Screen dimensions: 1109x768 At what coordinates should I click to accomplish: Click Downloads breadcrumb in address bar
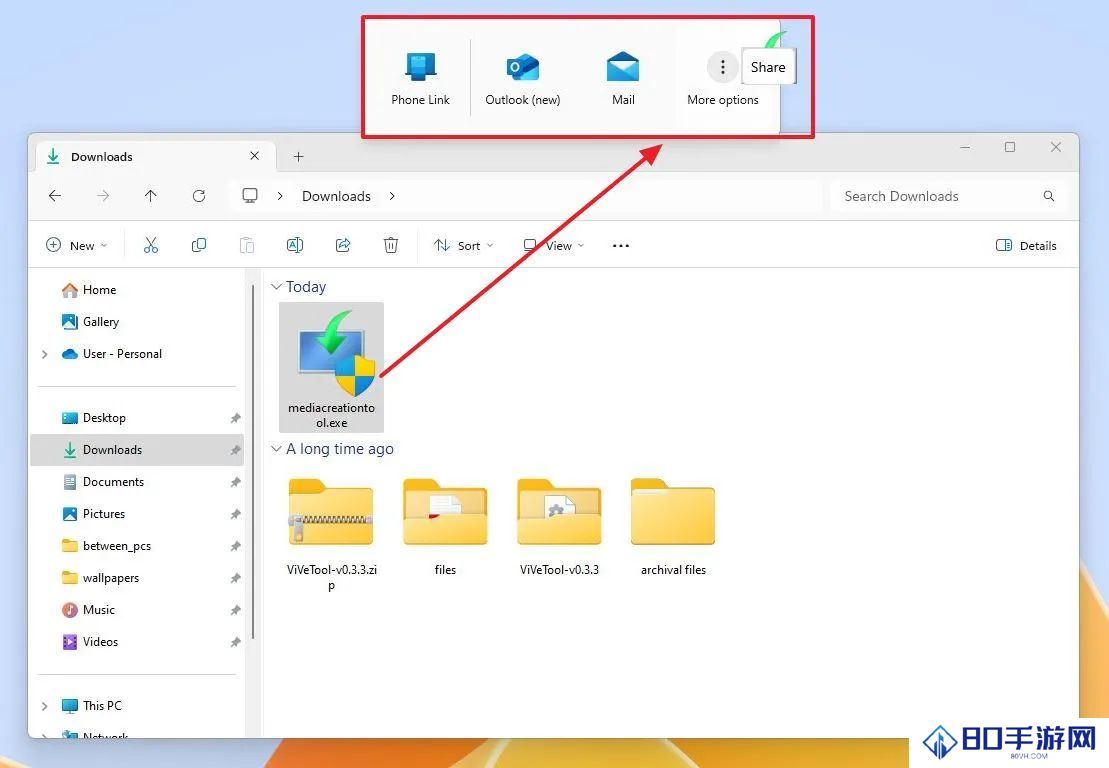(x=336, y=196)
